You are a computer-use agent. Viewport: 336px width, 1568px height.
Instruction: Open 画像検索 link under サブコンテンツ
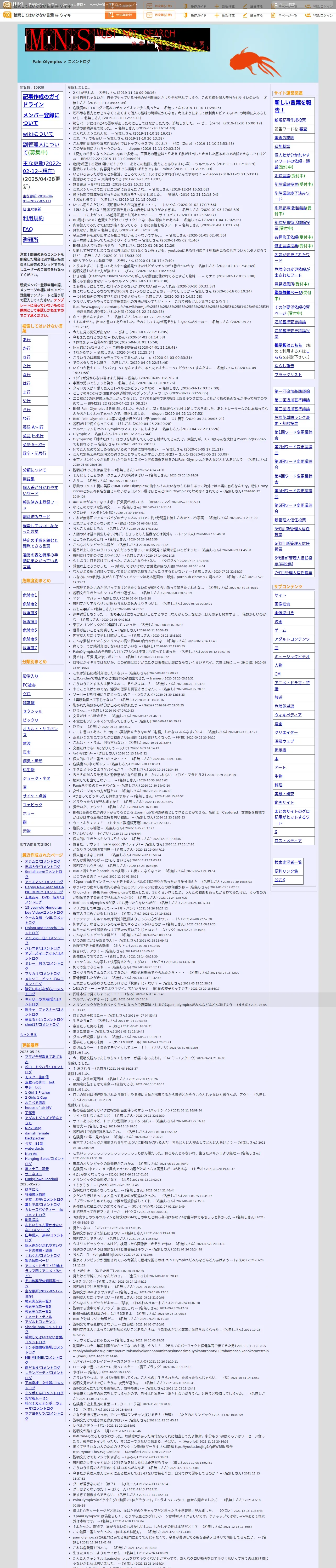[282, 604]
